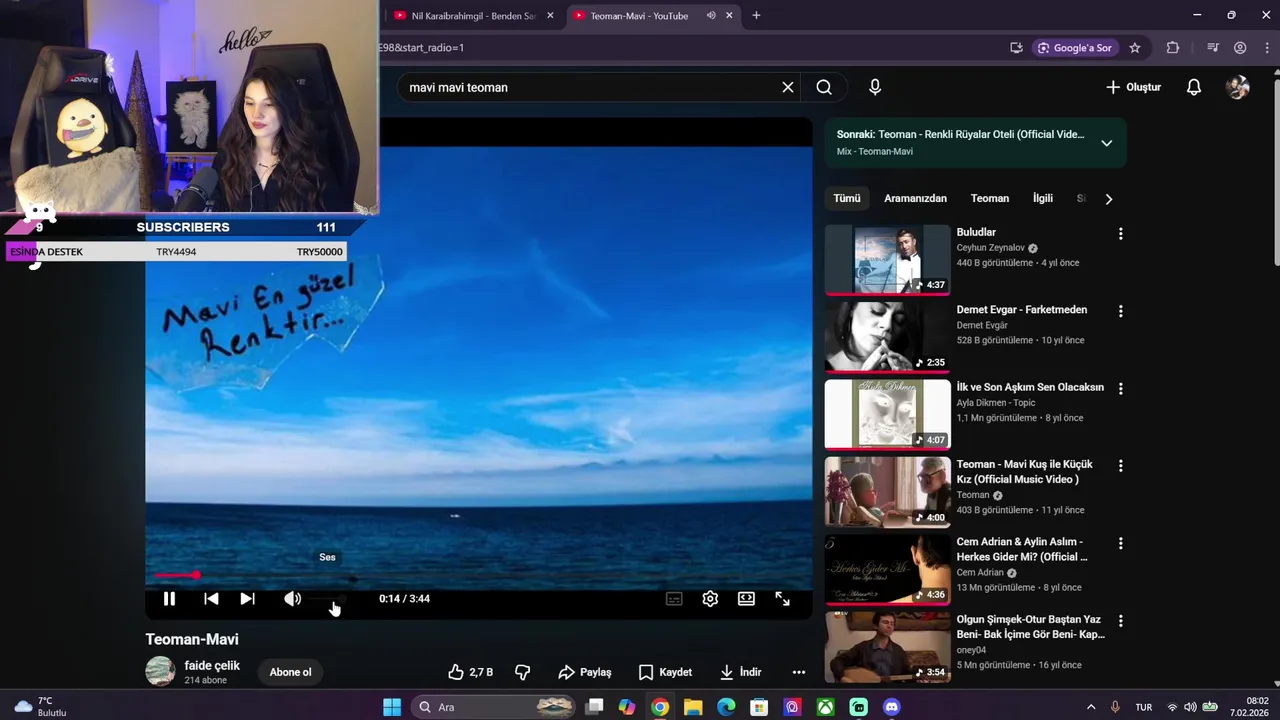Toggle subtitles in the video player

pos(674,599)
